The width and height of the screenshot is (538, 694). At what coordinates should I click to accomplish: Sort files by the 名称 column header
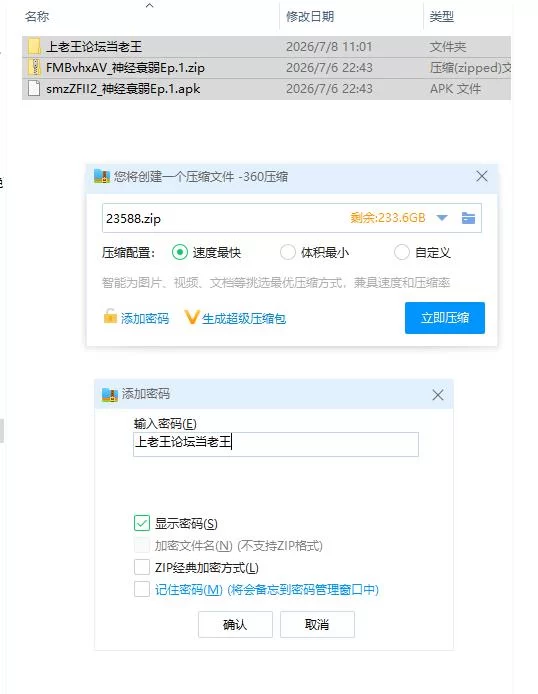(x=37, y=17)
